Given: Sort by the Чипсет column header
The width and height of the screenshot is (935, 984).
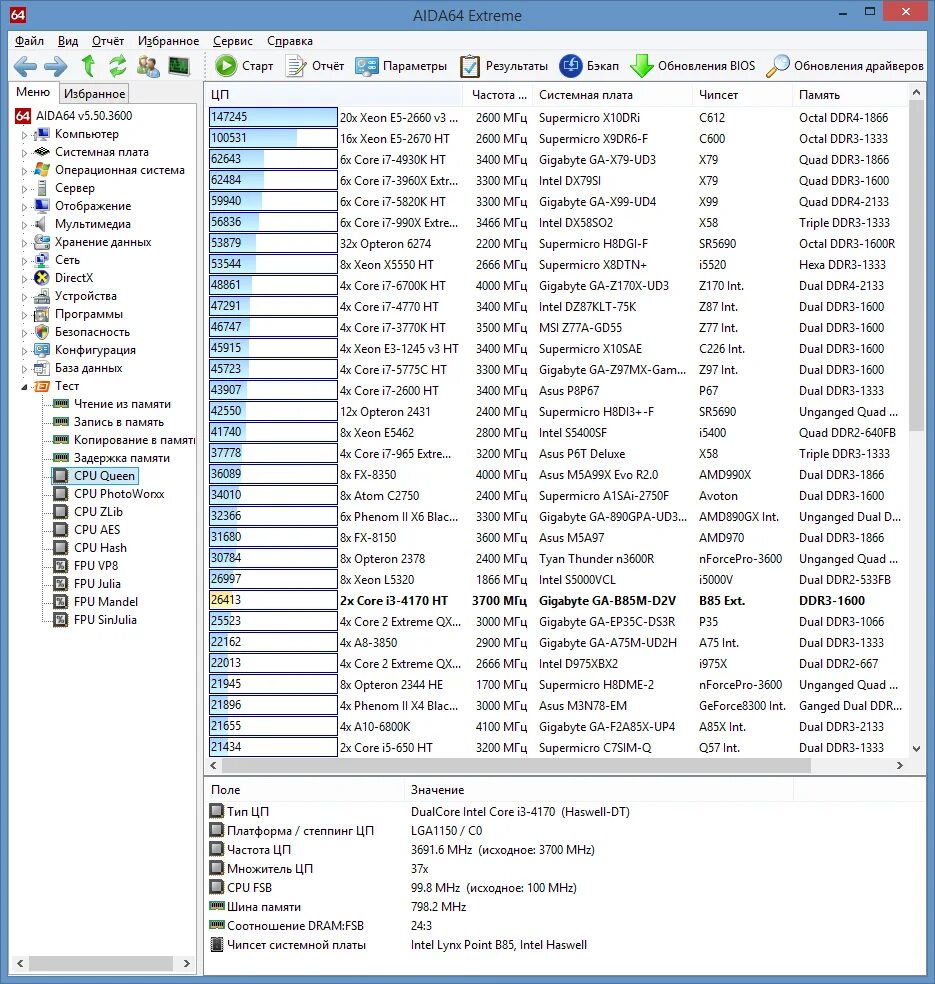Looking at the screenshot, I should point(743,95).
